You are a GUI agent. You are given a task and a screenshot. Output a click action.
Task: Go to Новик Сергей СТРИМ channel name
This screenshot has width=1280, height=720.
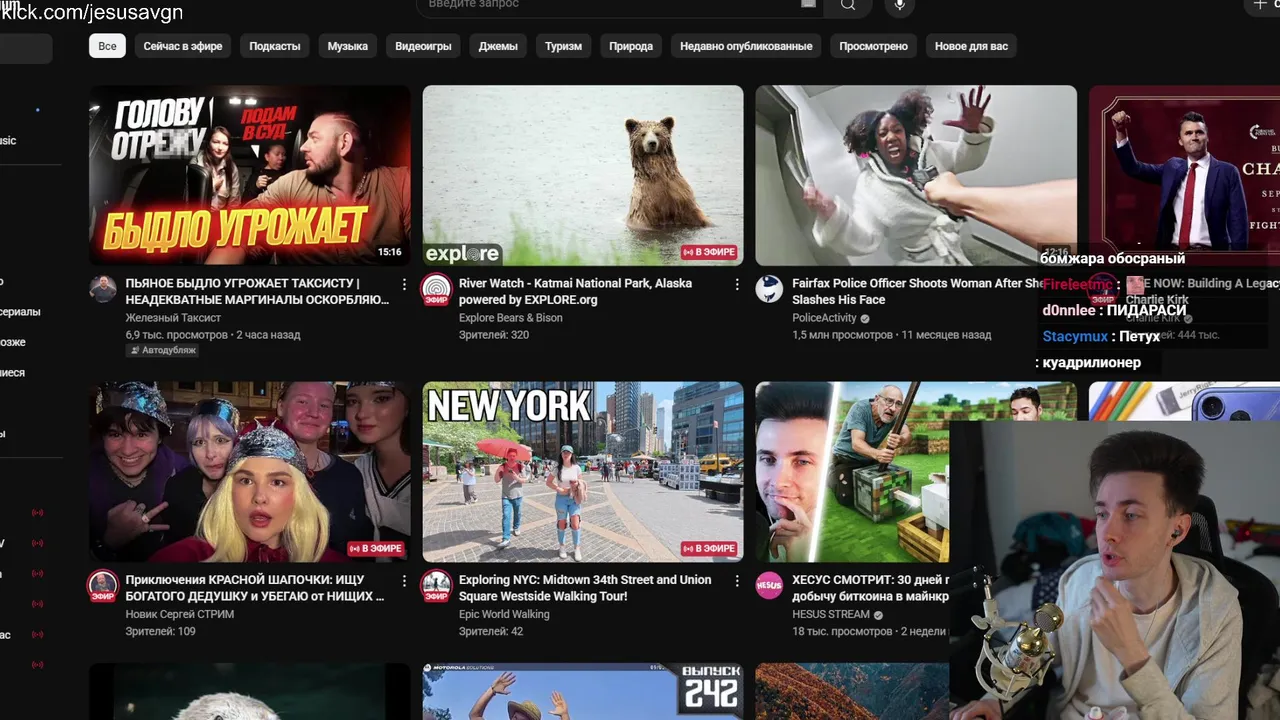[x=179, y=614]
